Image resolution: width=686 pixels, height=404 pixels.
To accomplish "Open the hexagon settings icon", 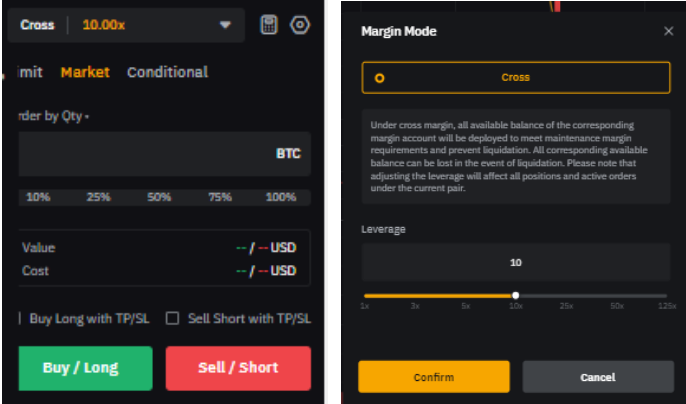I will pyautogui.click(x=299, y=24).
